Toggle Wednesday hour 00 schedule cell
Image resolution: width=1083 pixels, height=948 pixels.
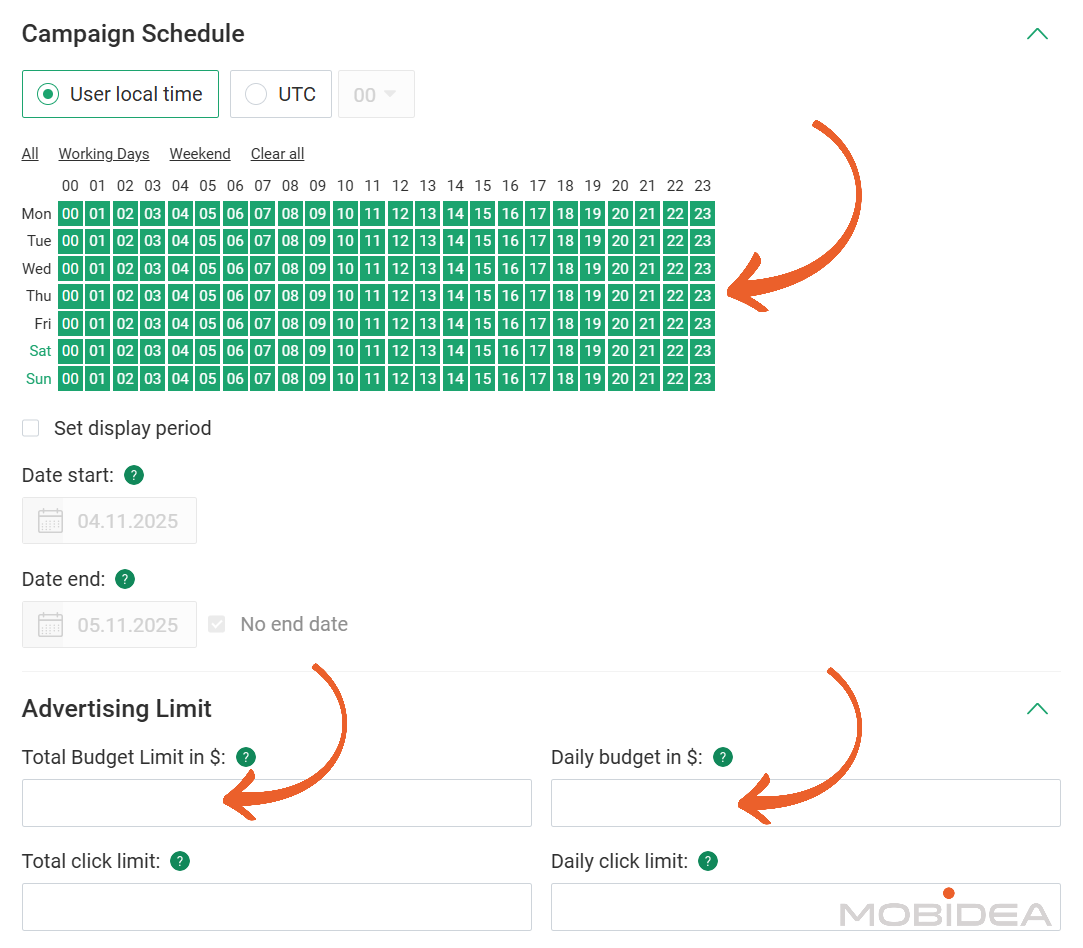click(x=70, y=269)
